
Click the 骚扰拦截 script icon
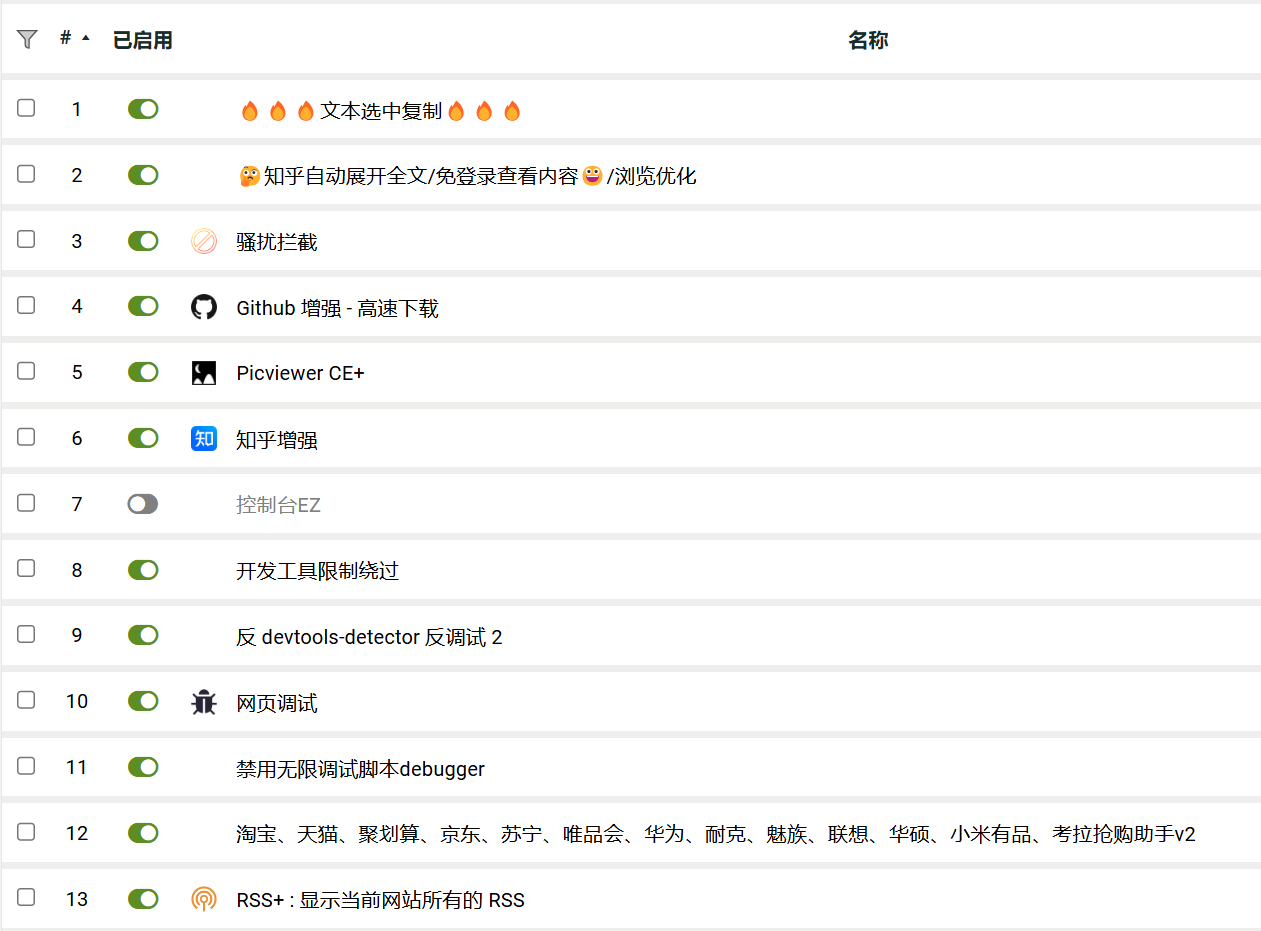coord(204,241)
